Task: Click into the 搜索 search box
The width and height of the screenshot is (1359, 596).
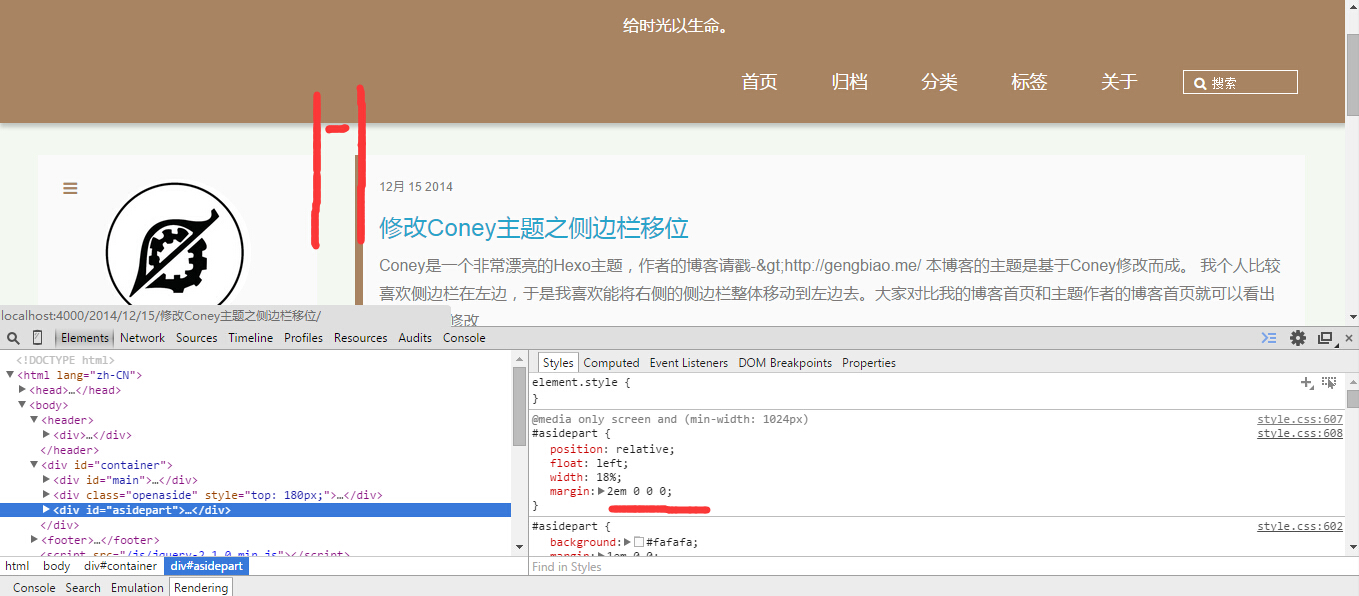Action: pyautogui.click(x=1240, y=82)
